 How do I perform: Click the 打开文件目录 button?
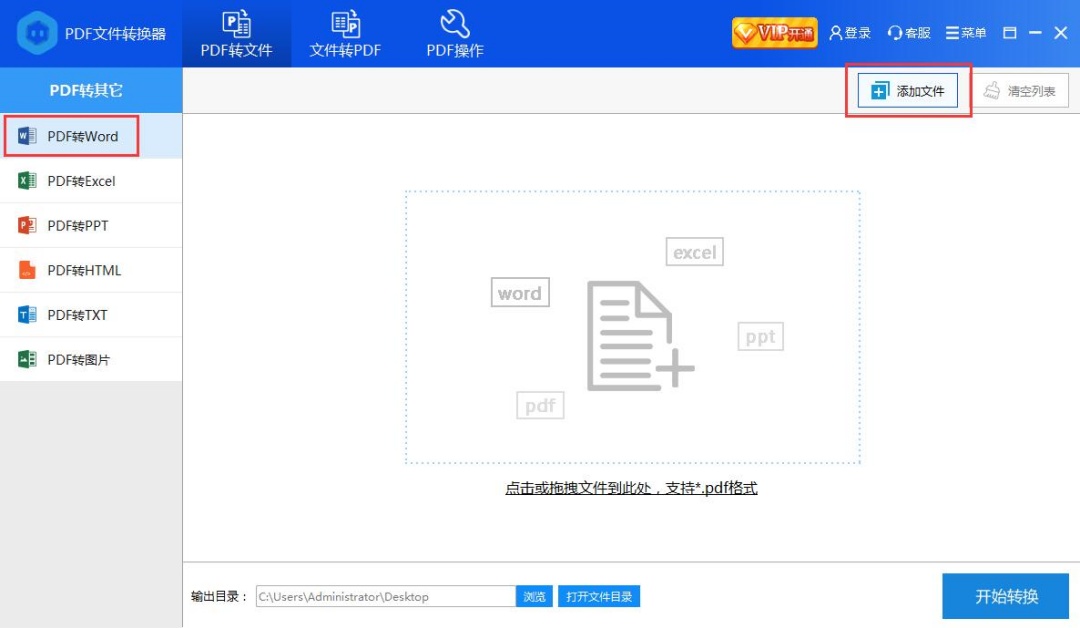point(599,596)
